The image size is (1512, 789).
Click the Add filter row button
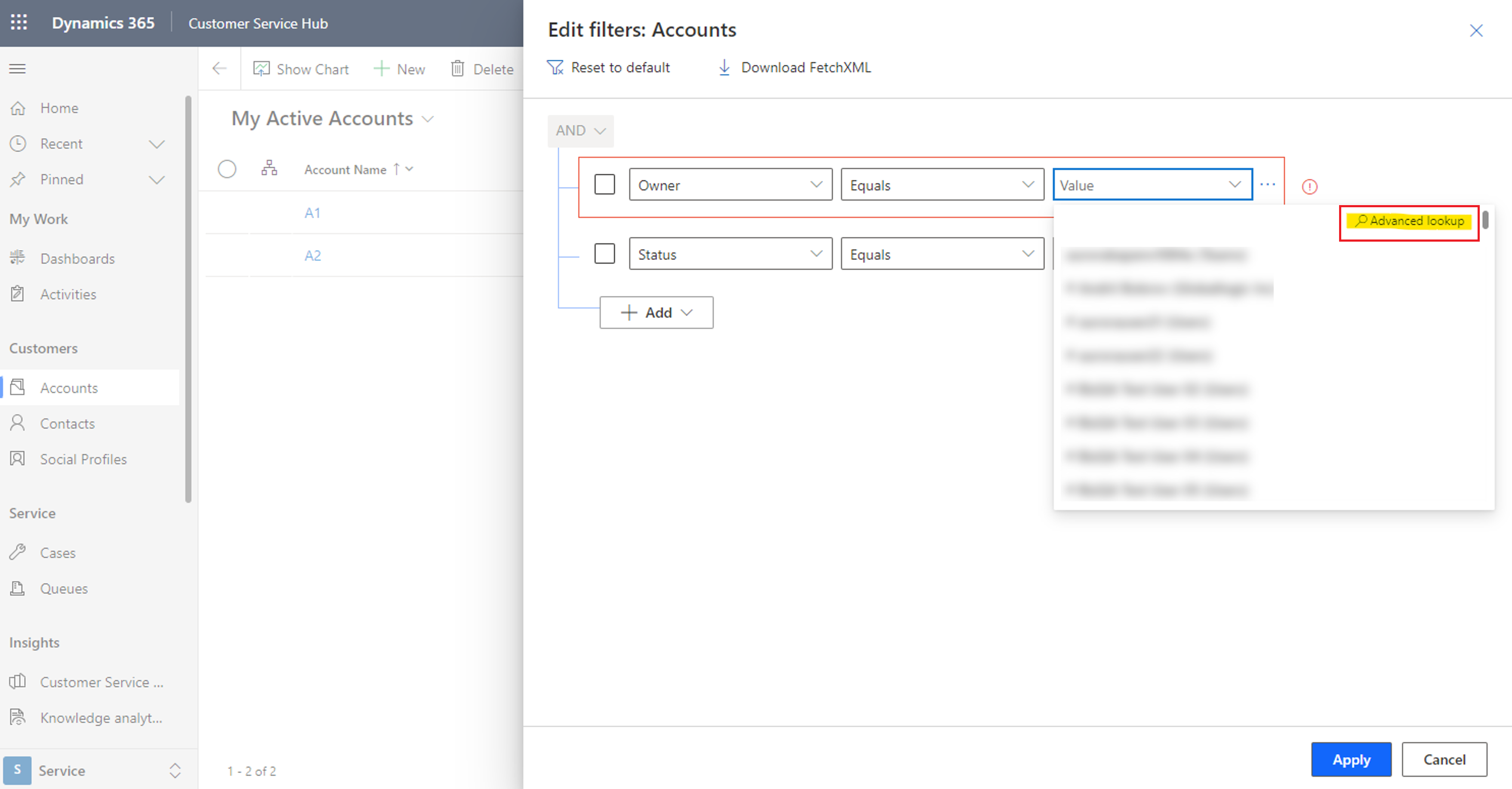pos(657,312)
